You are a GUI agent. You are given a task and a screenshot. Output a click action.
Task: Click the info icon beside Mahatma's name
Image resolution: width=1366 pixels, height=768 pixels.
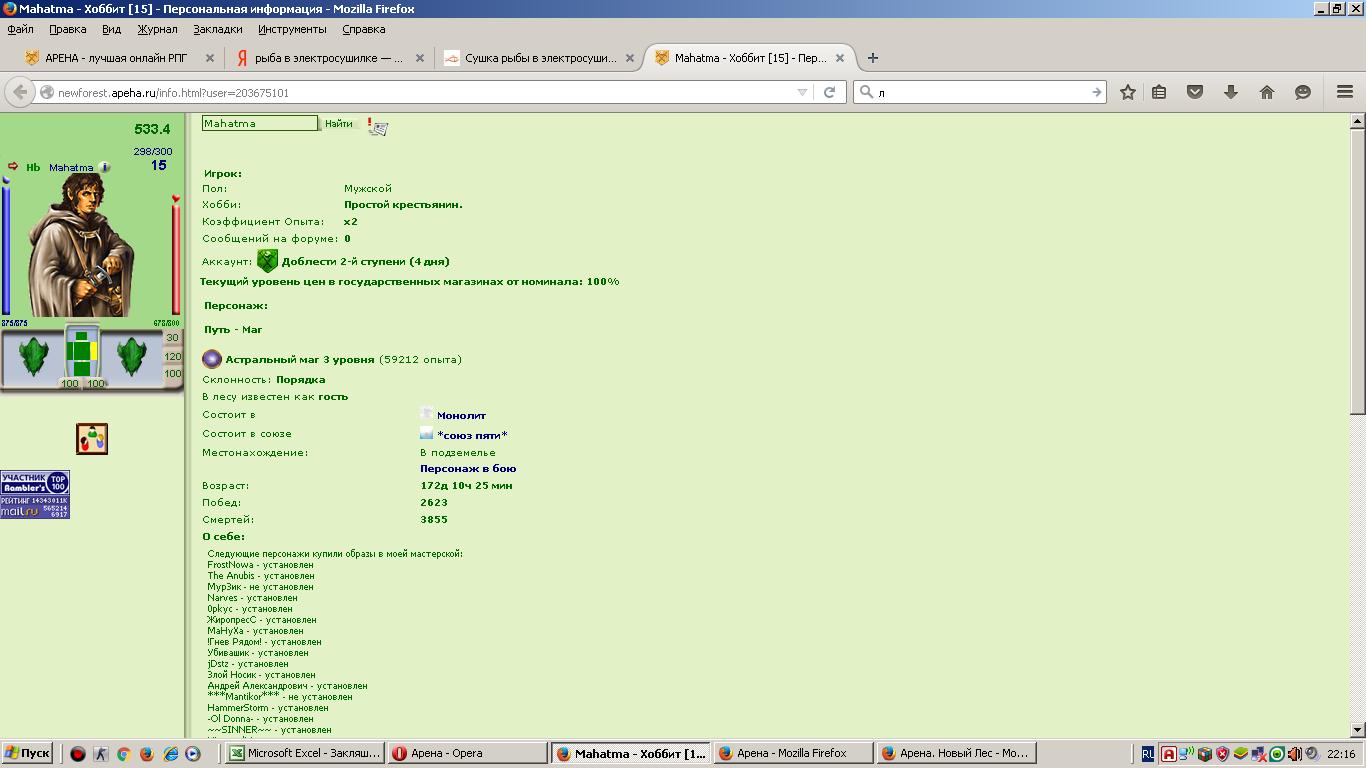coord(105,167)
